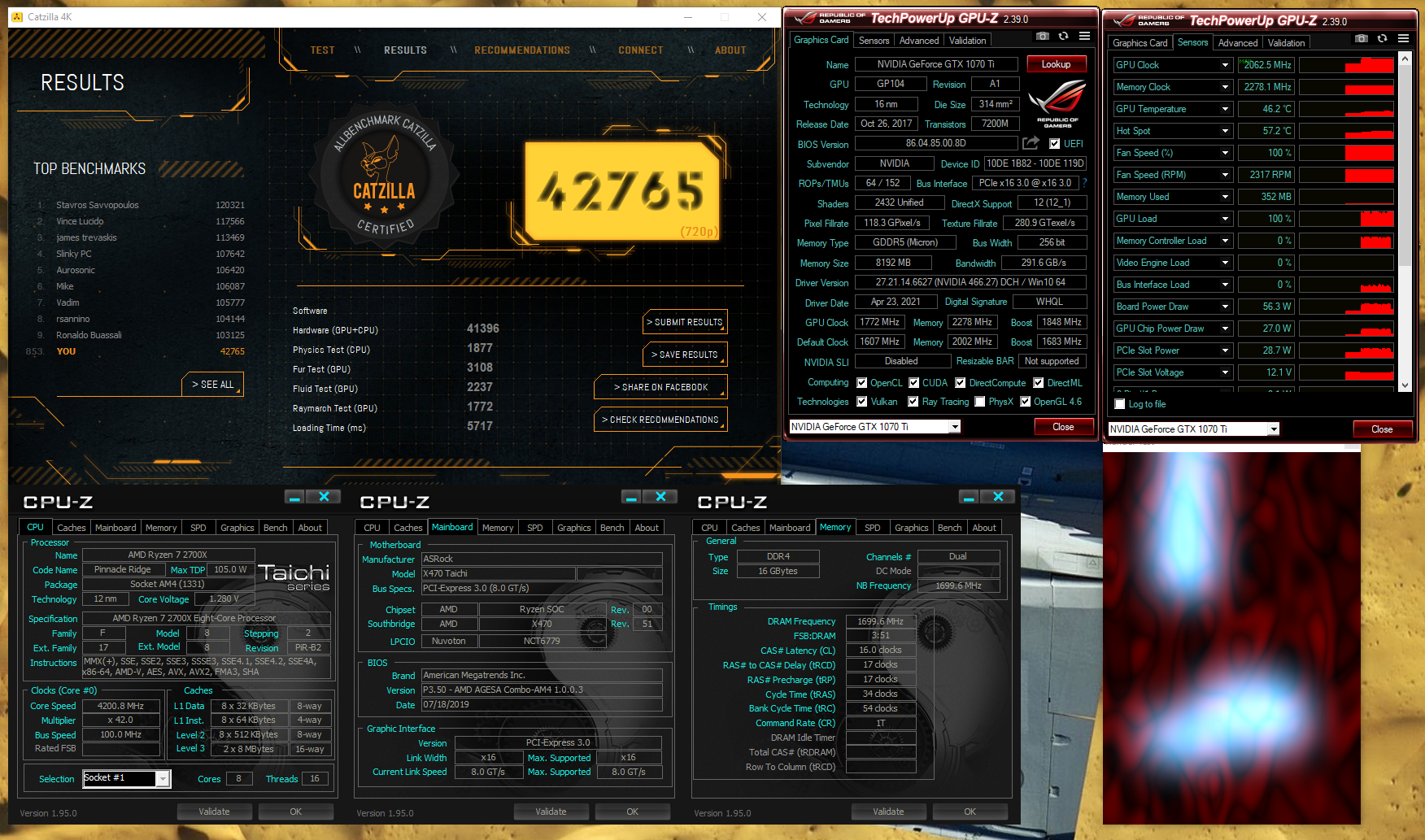This screenshot has height=840, width=1425.
Task: Toggle PhysX checkbox
Action: click(x=980, y=402)
